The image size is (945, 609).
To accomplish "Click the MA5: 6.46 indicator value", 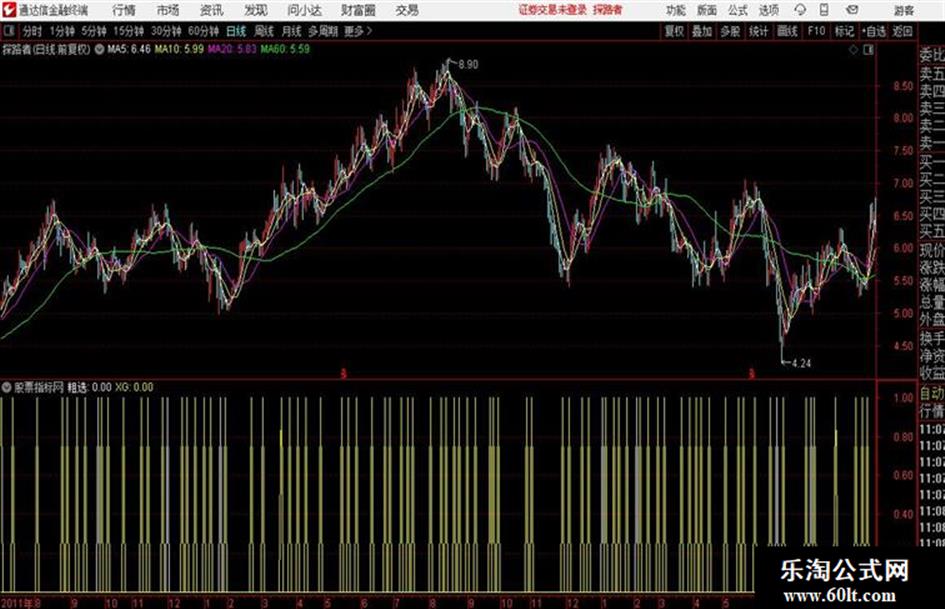I will 128,49.
